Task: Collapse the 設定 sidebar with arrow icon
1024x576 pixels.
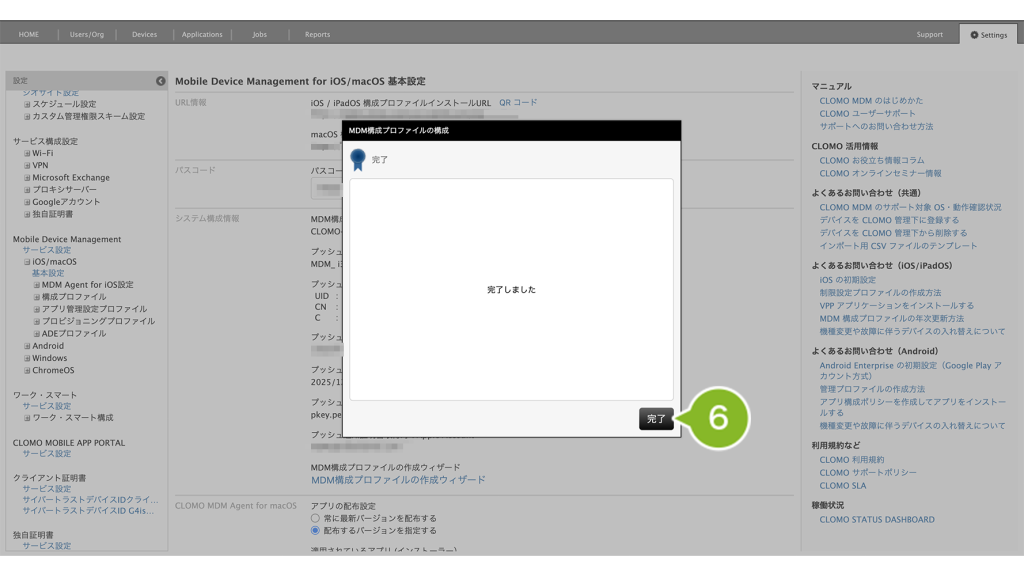Action: click(161, 80)
